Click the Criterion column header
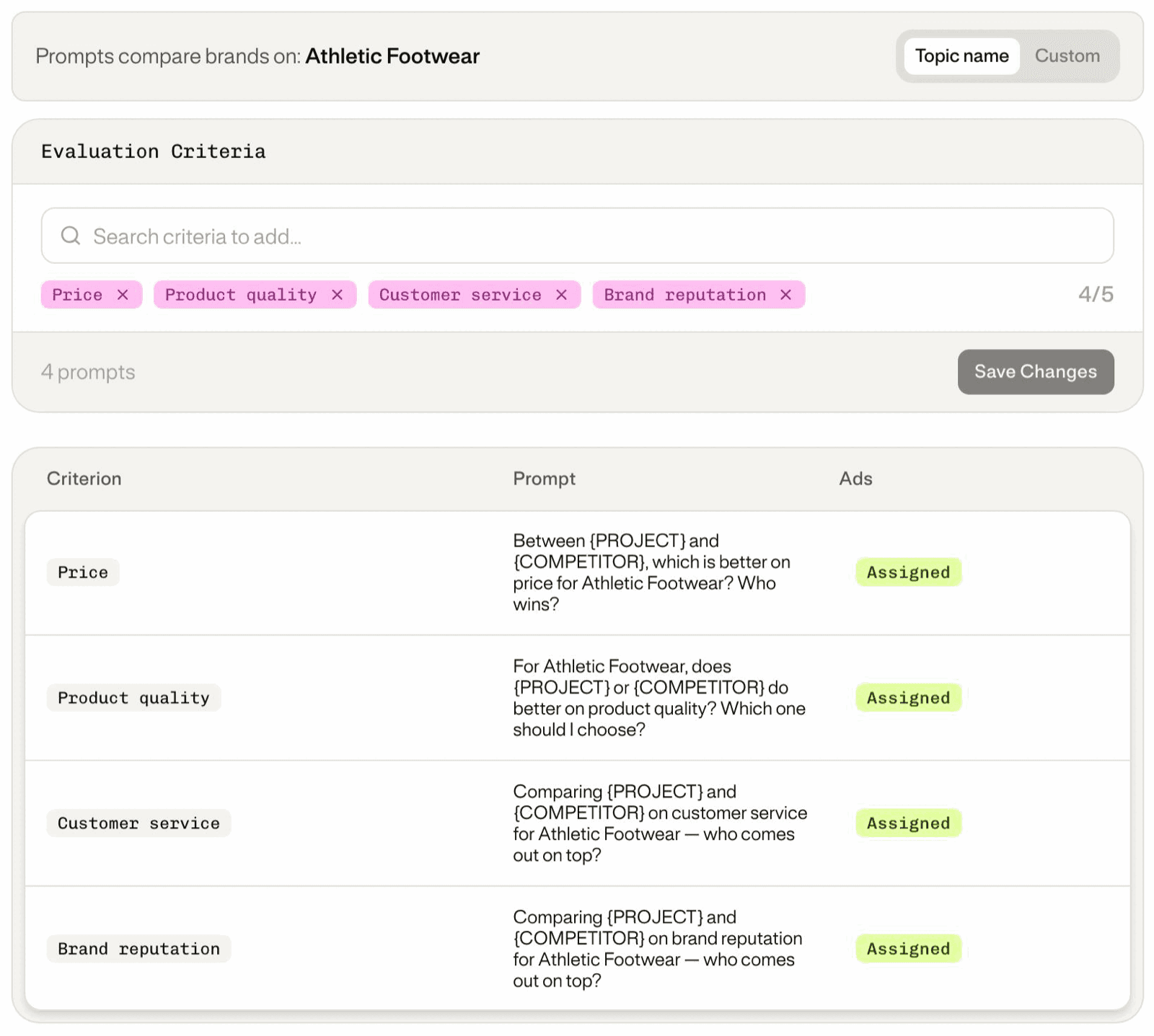Screen dimensions: 1154x1036 click(84, 479)
